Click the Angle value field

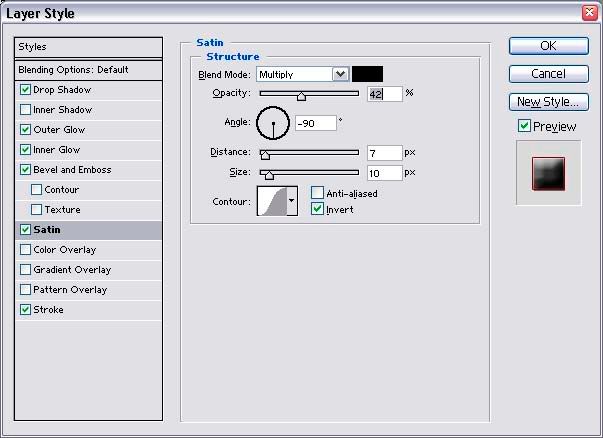point(316,123)
